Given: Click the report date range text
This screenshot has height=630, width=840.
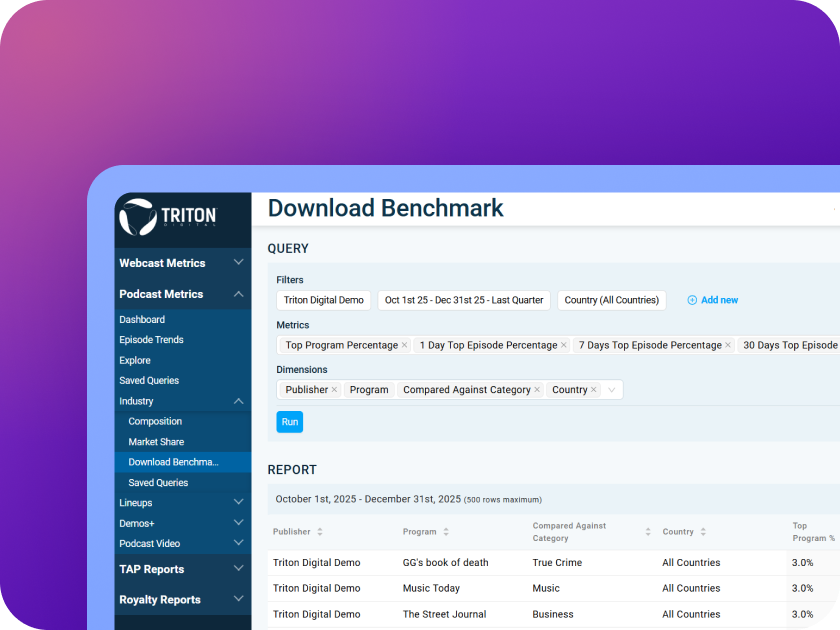Looking at the screenshot, I should [x=368, y=499].
